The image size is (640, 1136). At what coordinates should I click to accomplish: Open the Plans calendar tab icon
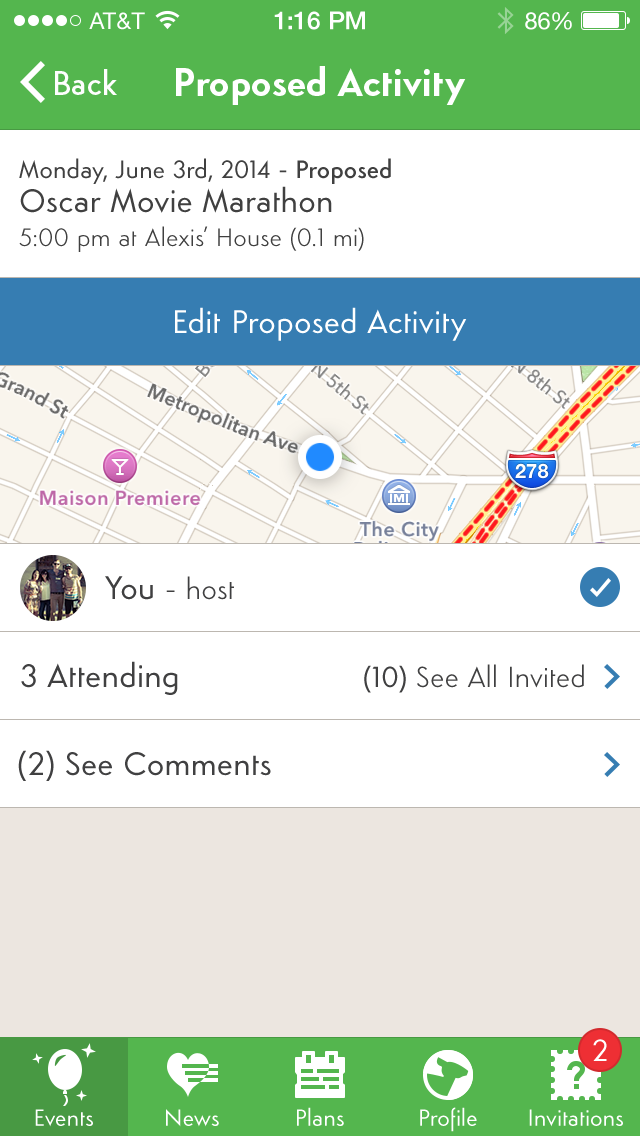click(x=320, y=1076)
